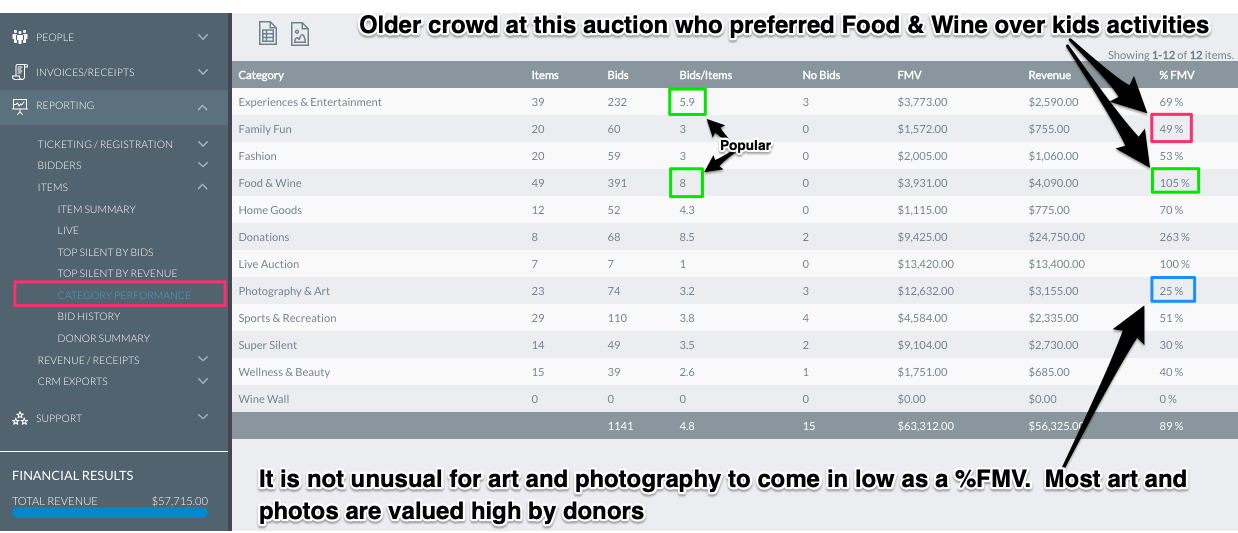Open Top Silent by Revenue report
Image resolution: width=1238 pixels, height=533 pixels.
(117, 273)
